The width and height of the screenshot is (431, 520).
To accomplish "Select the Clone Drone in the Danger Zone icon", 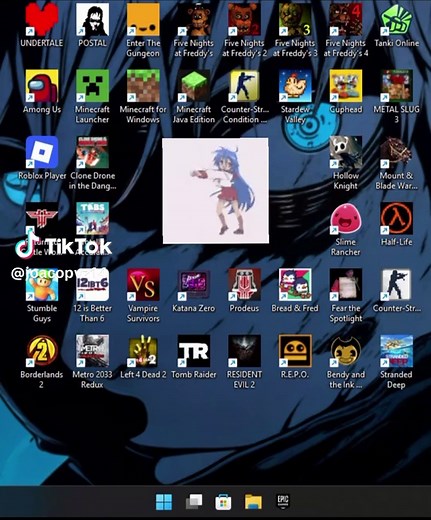I will pyautogui.click(x=92, y=152).
